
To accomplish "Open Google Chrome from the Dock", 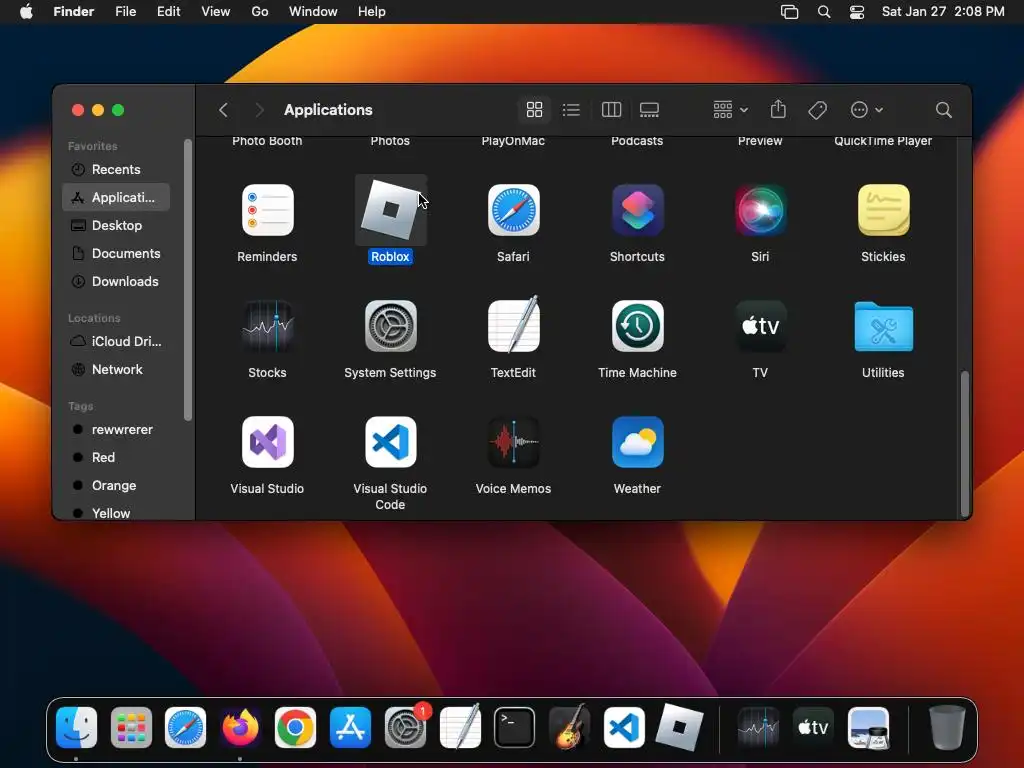I will pyautogui.click(x=295, y=728).
